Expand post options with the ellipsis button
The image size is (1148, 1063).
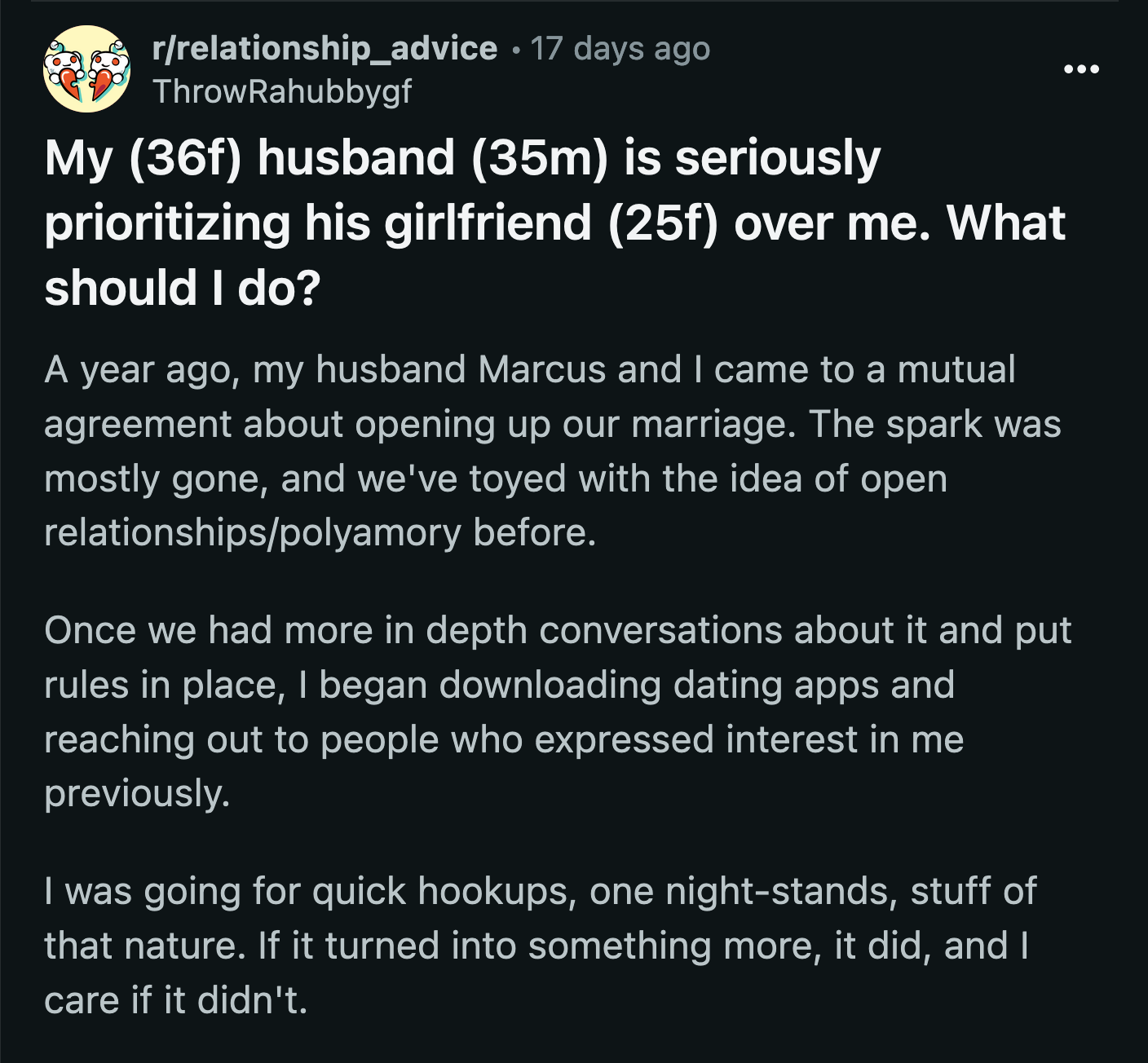1080,70
